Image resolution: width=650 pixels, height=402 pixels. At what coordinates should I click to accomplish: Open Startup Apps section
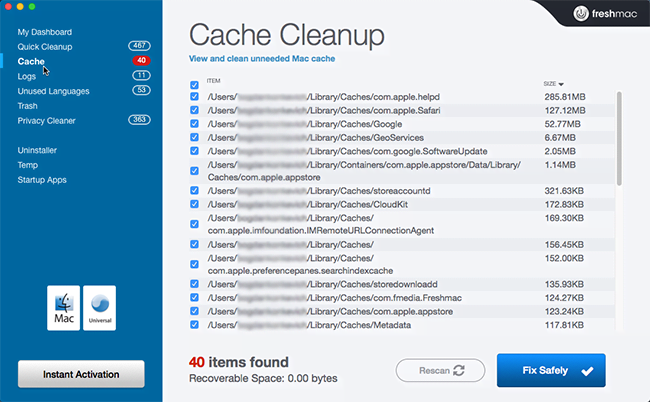42,180
